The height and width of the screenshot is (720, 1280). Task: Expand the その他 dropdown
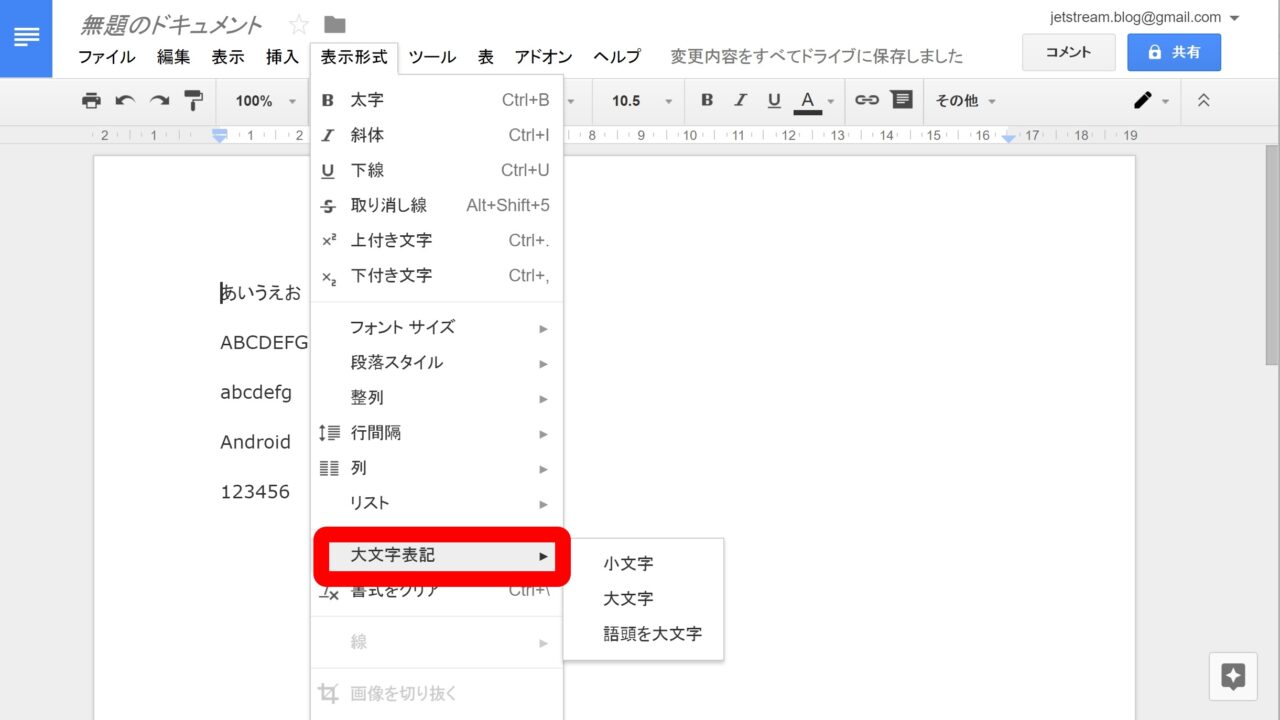(x=965, y=101)
